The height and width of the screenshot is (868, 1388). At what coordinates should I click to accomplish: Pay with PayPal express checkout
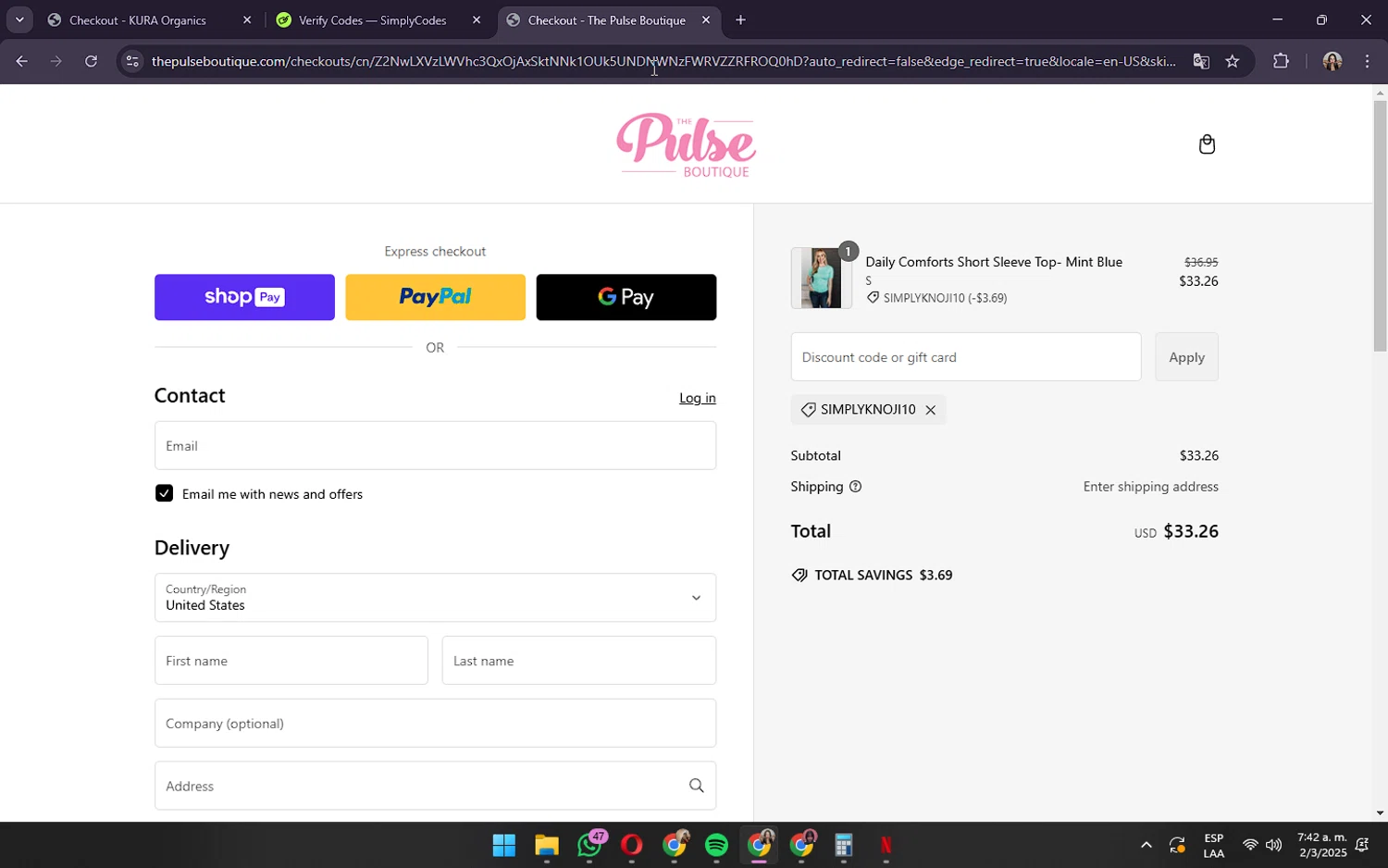[435, 297]
